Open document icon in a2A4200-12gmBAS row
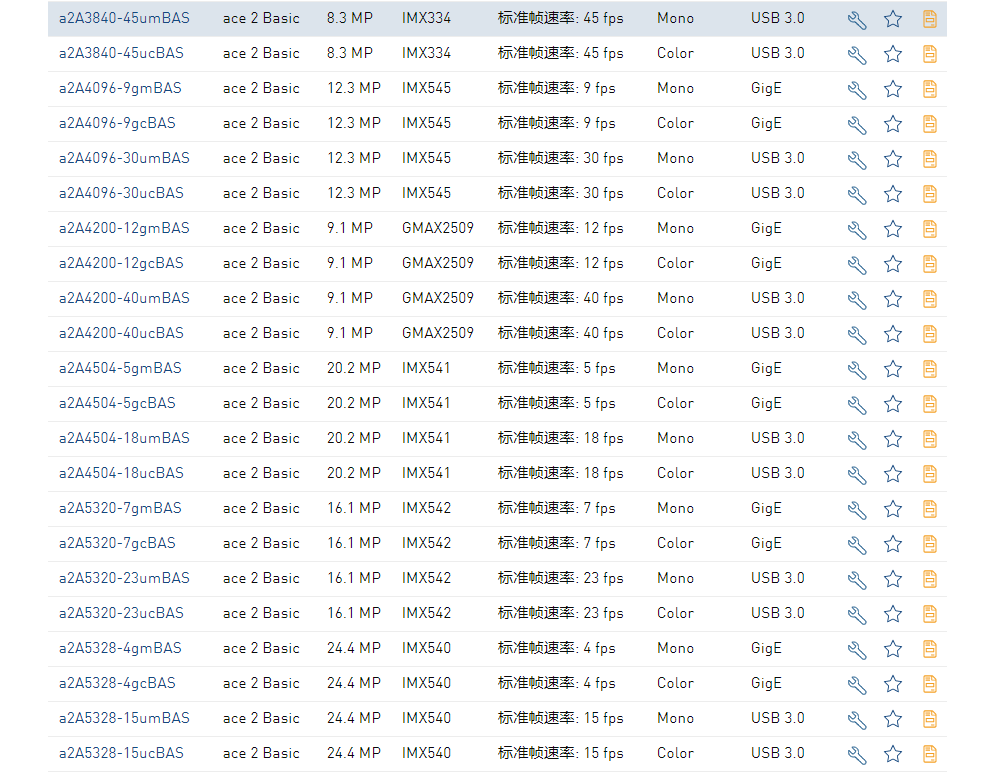This screenshot has height=773, width=997. (930, 229)
